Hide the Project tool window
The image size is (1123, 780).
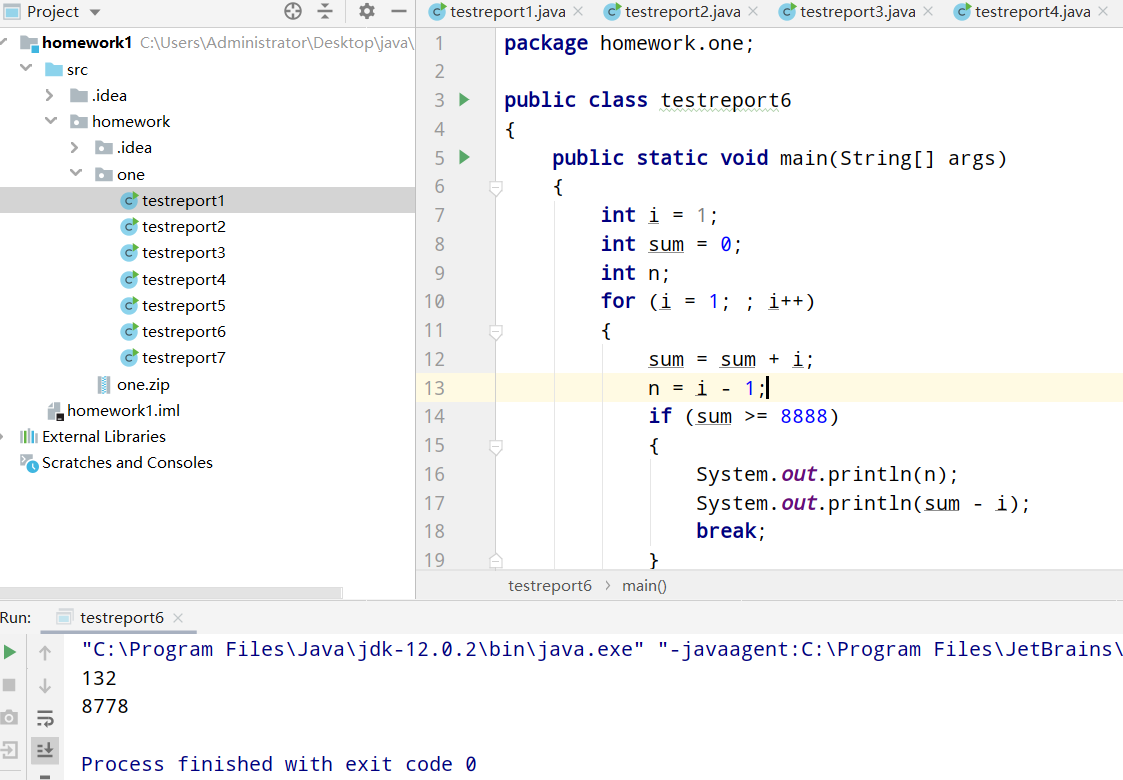(399, 11)
